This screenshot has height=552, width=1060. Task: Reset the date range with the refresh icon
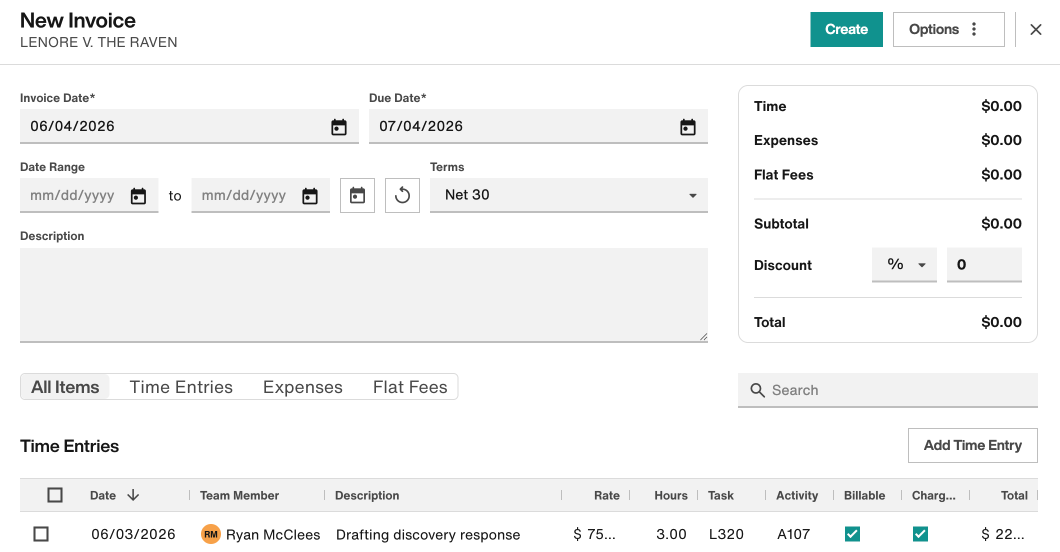402,195
